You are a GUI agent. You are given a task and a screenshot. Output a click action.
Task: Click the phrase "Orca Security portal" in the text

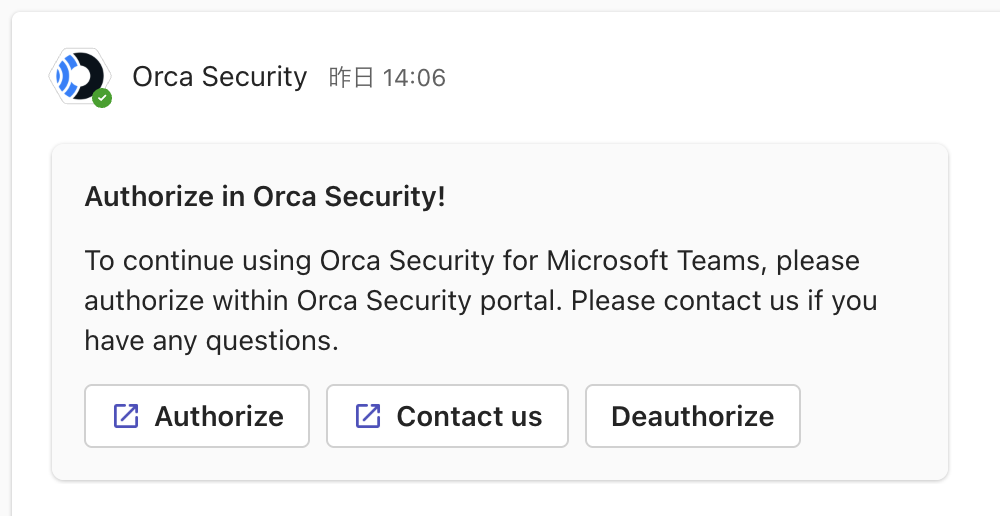tap(429, 301)
